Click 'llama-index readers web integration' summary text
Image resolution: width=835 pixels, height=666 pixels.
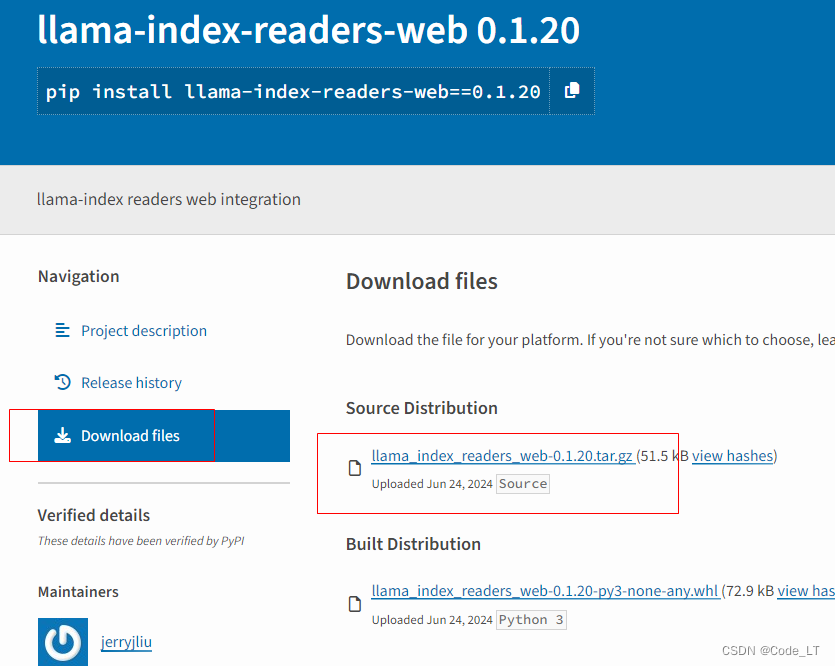(x=169, y=199)
